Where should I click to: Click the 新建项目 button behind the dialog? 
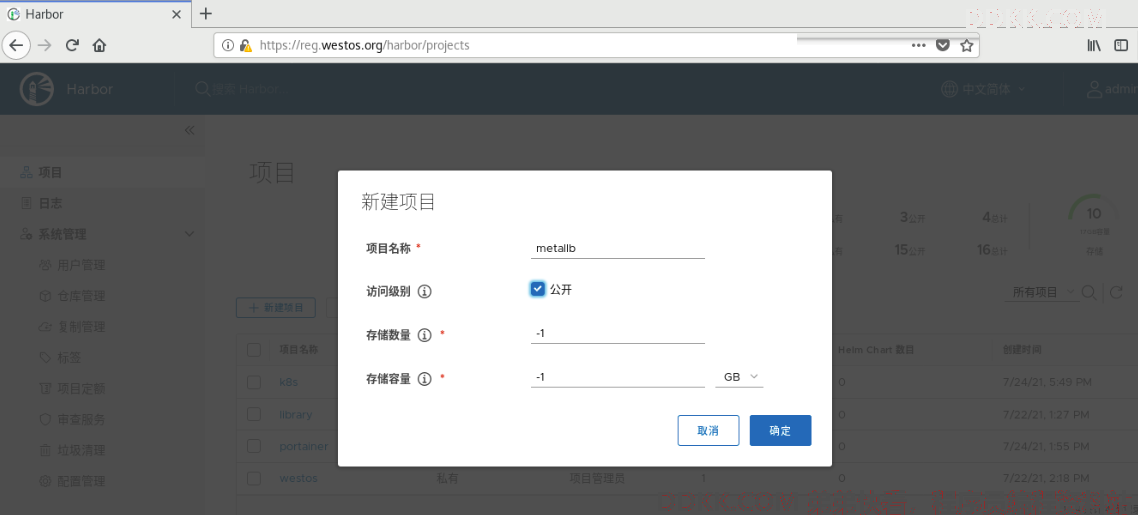coord(276,308)
